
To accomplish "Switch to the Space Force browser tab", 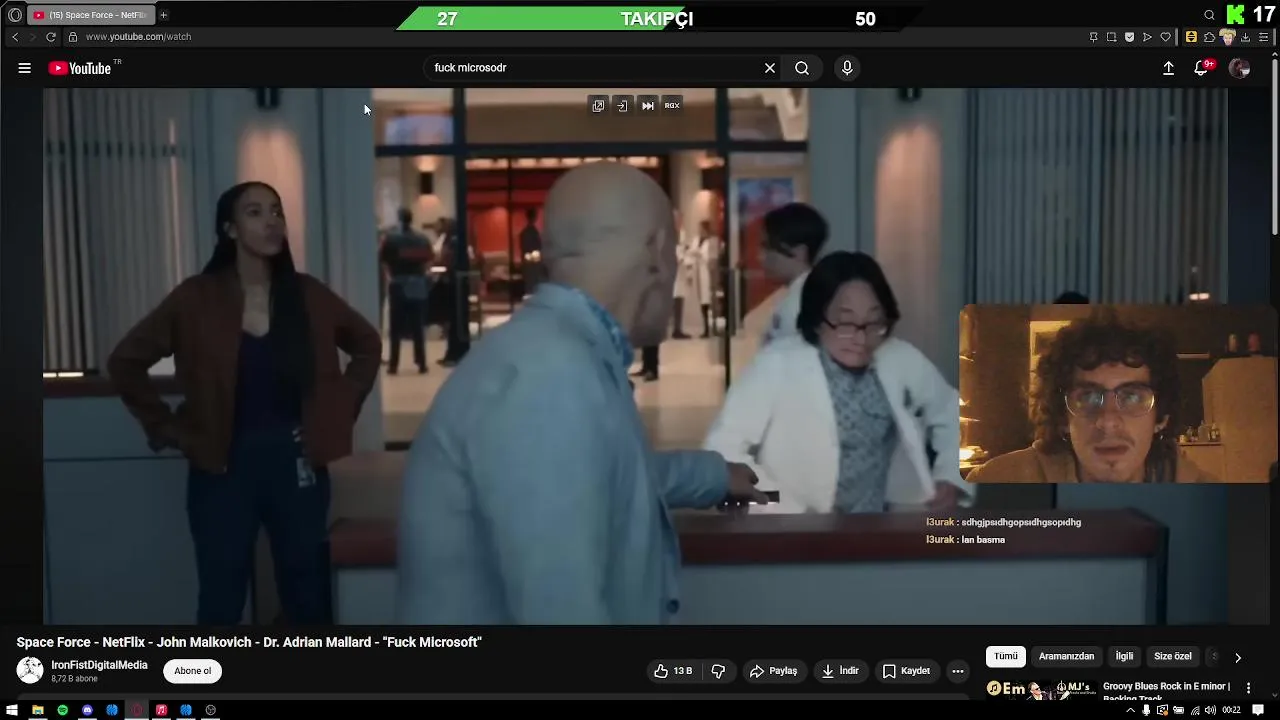I will coord(92,15).
